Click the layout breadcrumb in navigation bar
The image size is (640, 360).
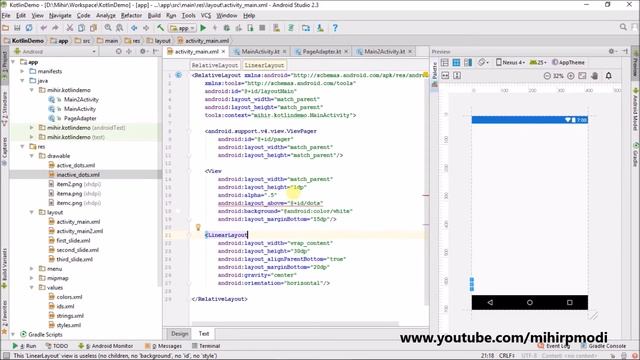pos(159,41)
